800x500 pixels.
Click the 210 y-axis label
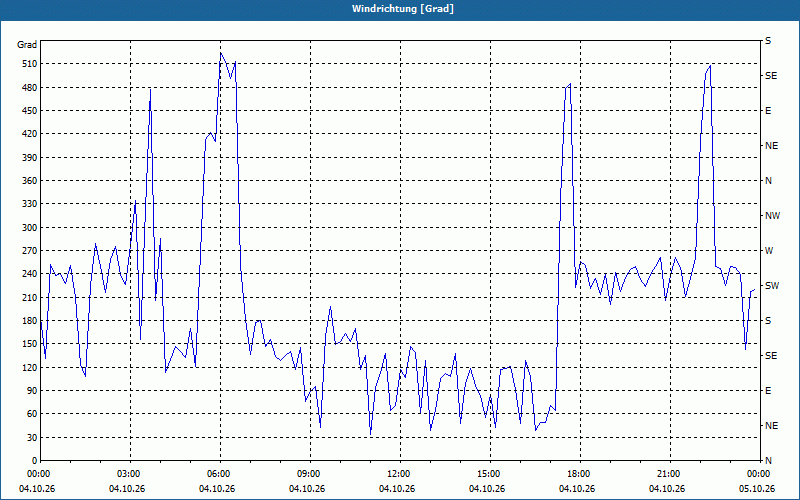pyautogui.click(x=29, y=297)
